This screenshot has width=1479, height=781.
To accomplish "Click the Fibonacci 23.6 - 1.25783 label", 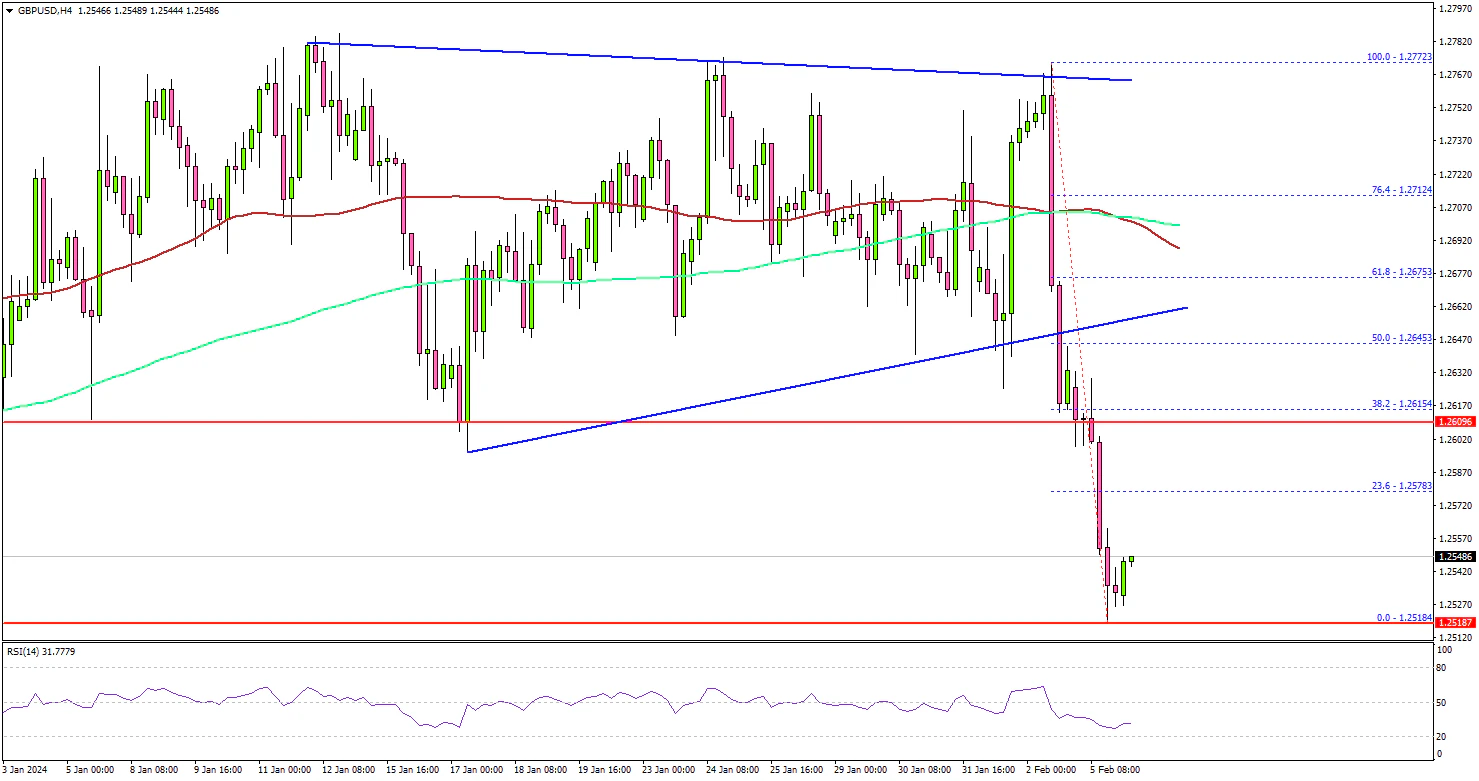I will tap(1402, 486).
